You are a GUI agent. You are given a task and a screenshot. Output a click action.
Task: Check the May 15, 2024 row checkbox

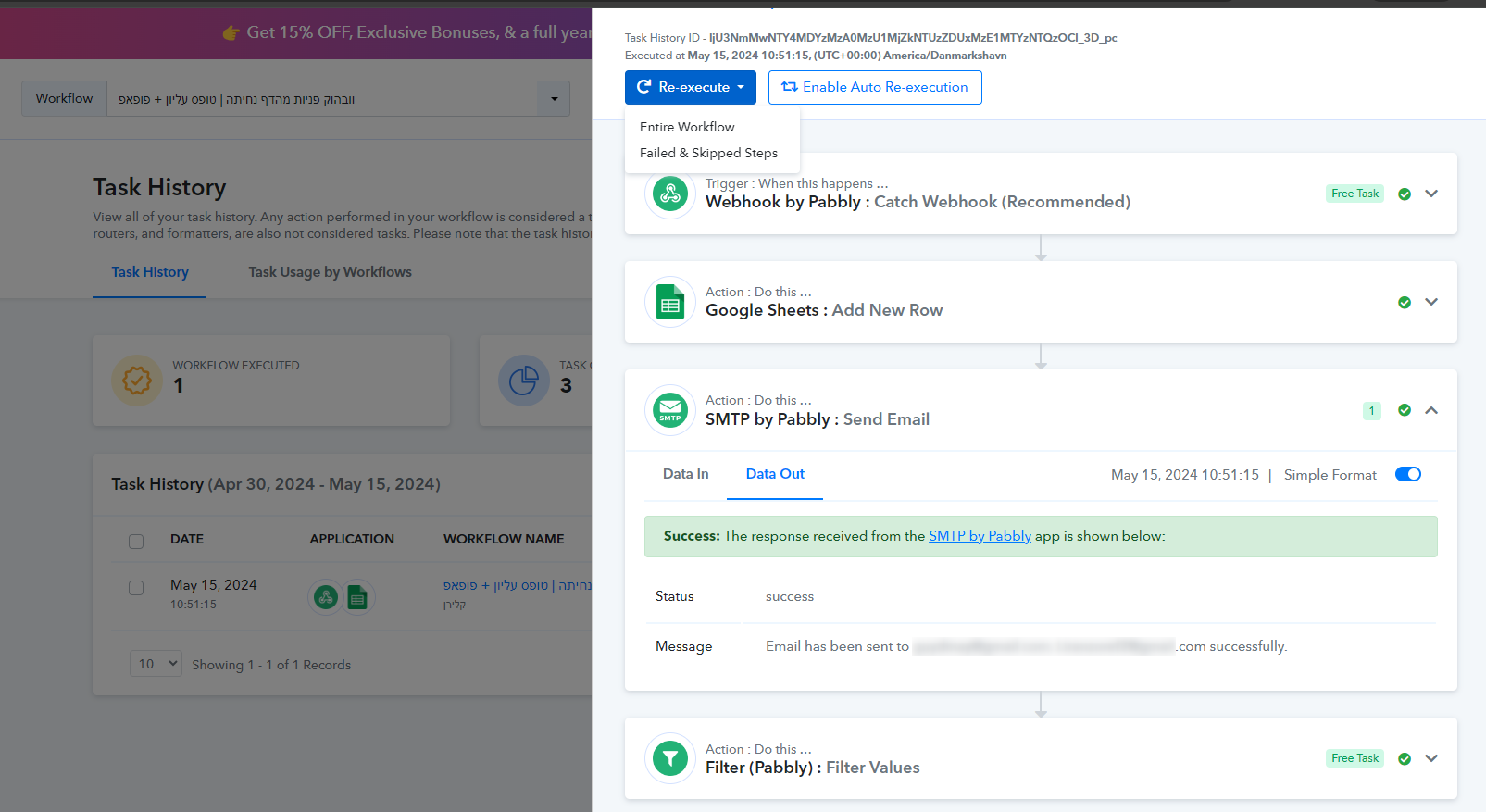tap(136, 588)
